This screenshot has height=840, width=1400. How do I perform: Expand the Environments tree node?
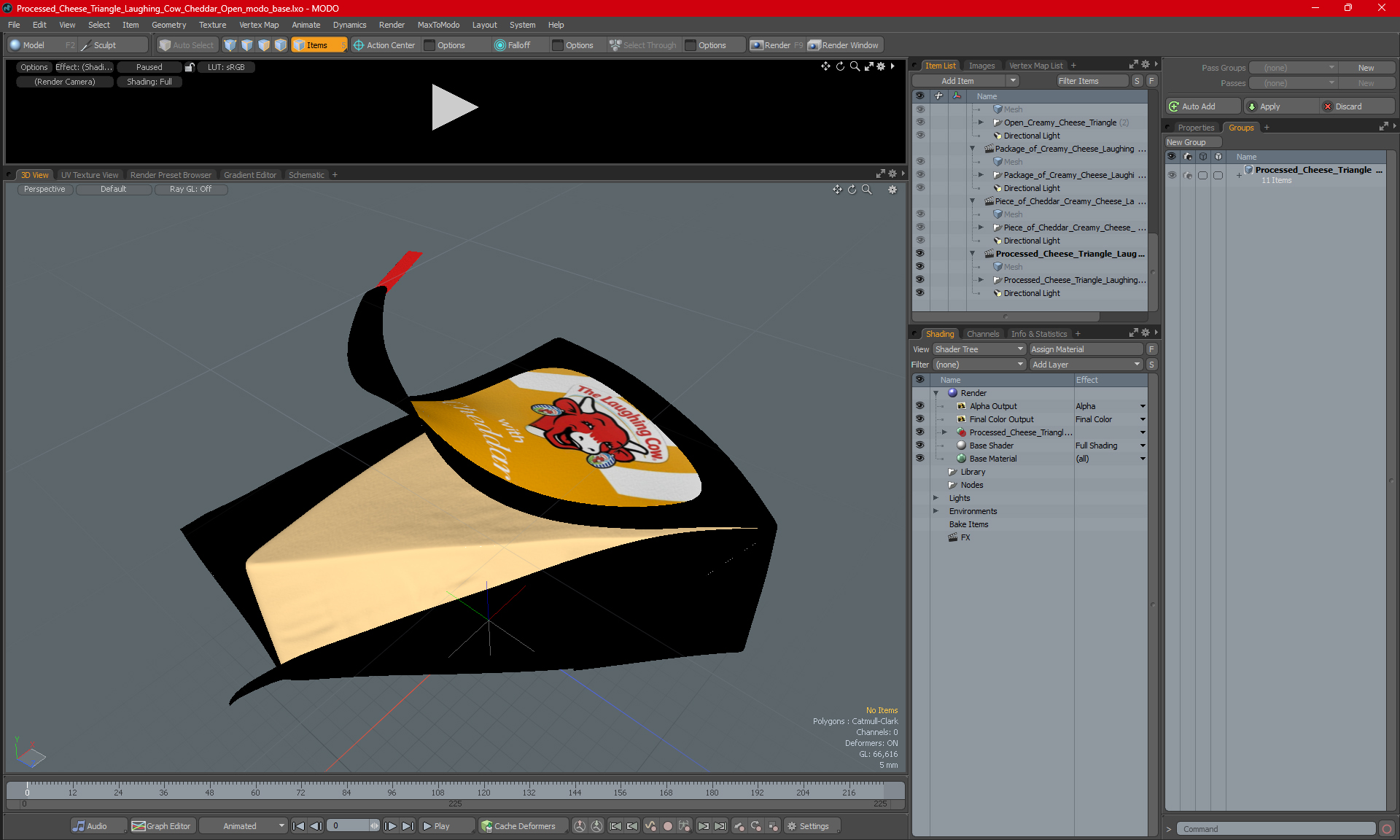tap(936, 511)
